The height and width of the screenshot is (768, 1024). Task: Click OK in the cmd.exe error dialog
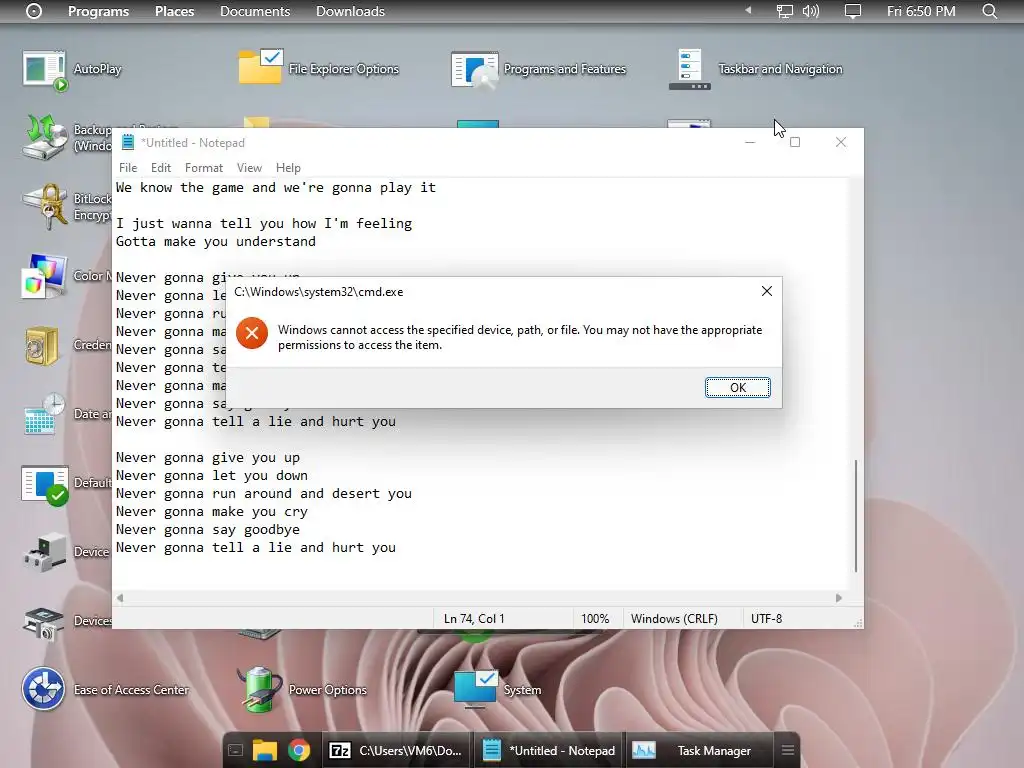click(737, 387)
